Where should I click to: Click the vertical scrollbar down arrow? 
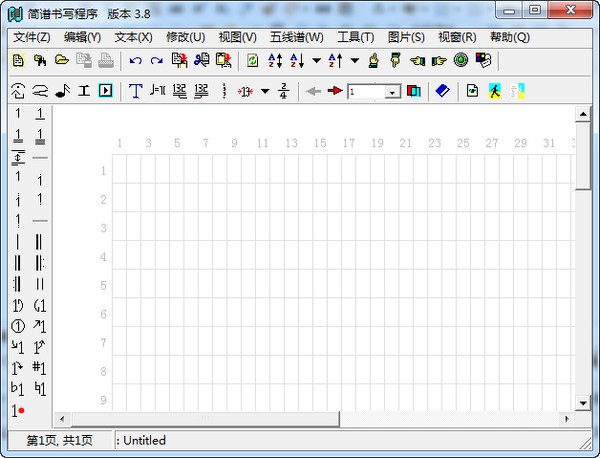[x=584, y=402]
